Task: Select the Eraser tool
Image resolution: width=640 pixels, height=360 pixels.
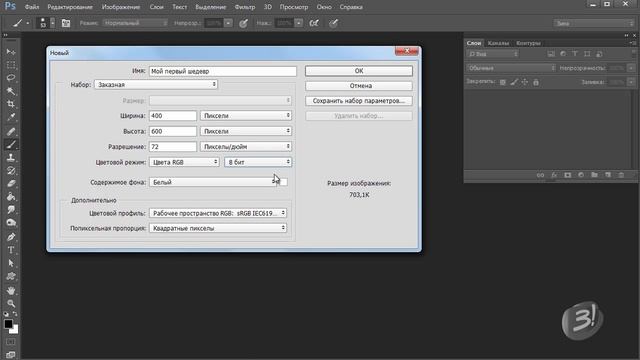Action: tap(11, 183)
